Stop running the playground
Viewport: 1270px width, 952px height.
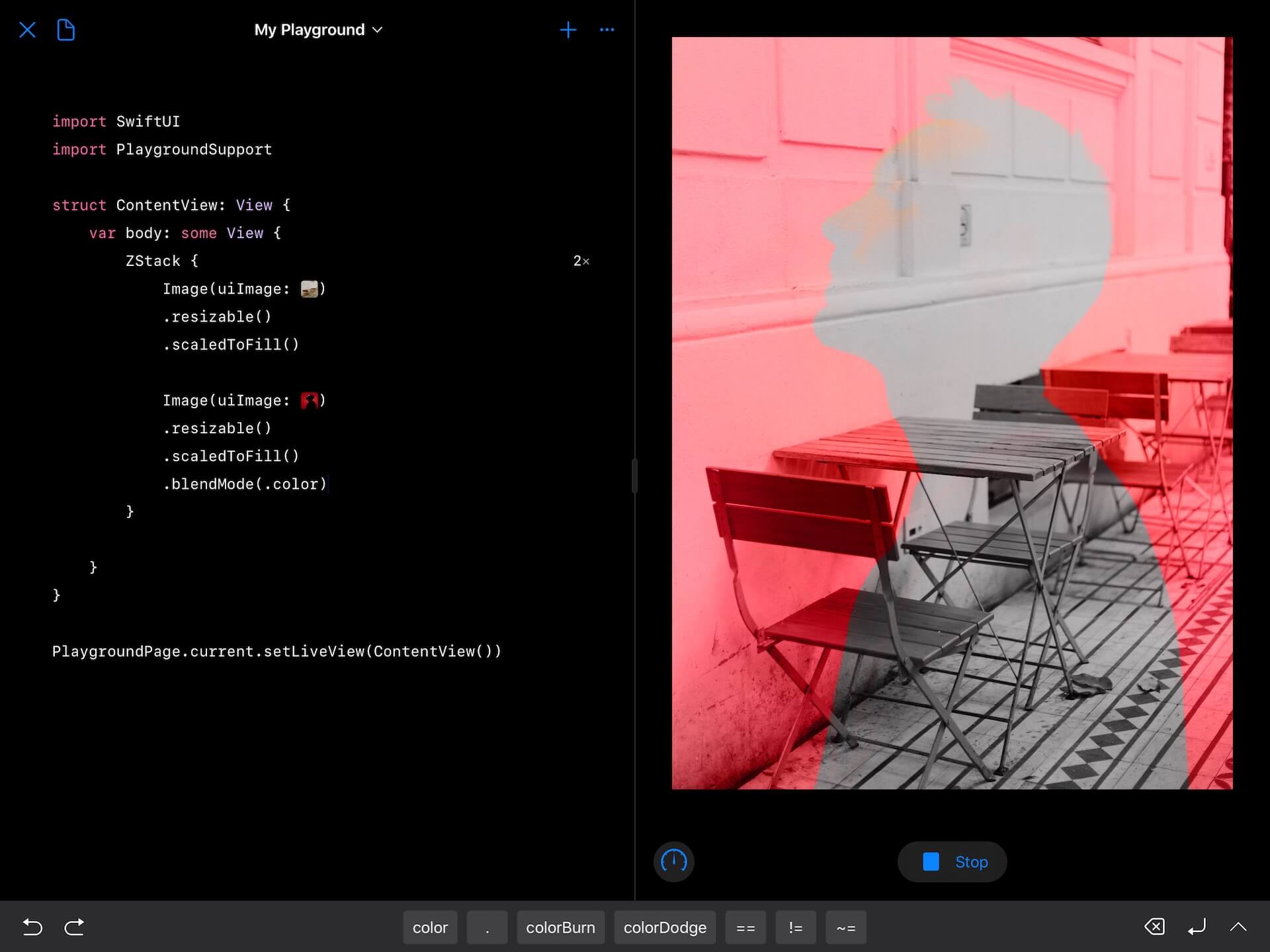tap(952, 862)
